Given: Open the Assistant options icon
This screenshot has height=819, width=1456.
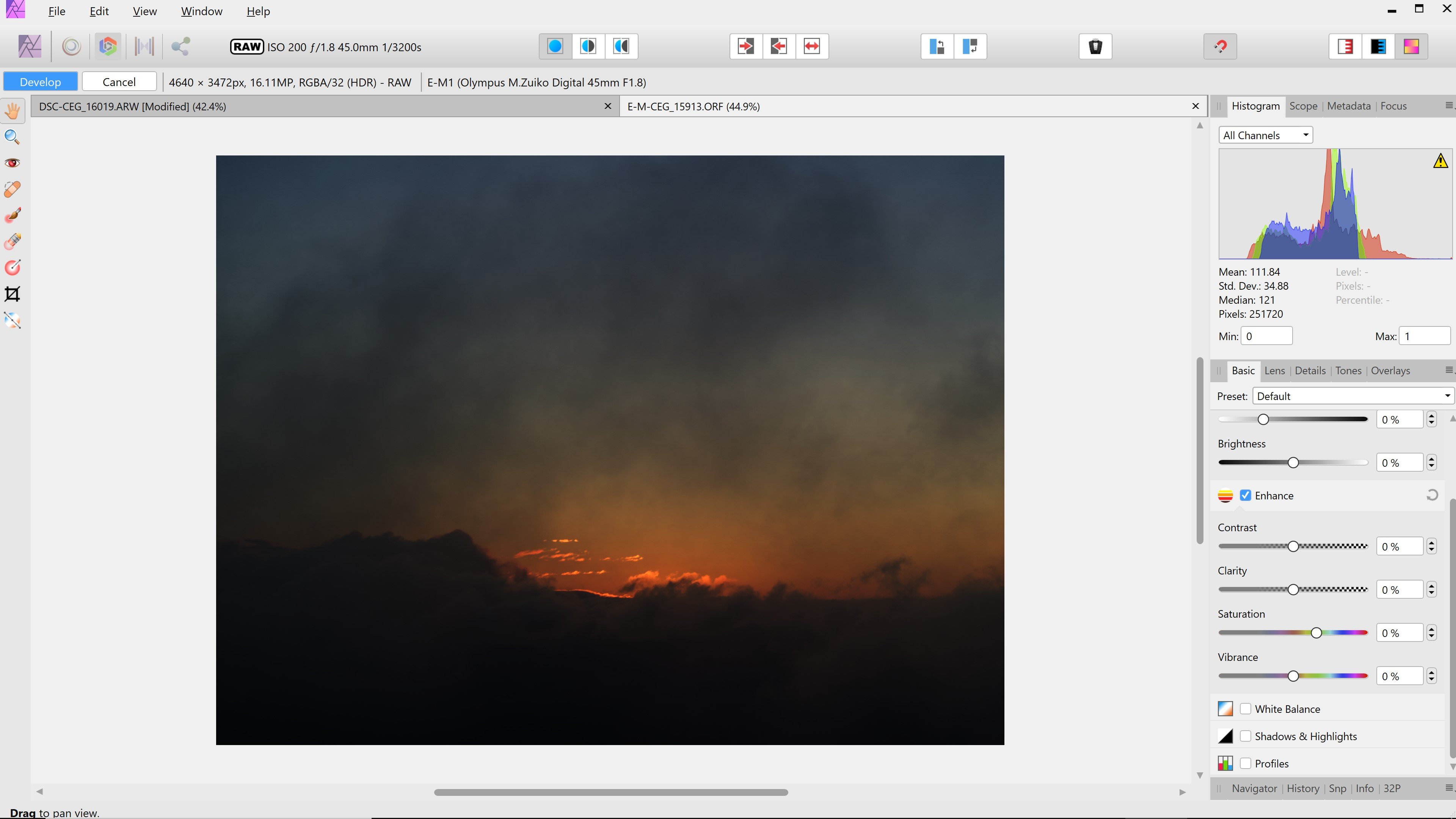Looking at the screenshot, I should [x=1095, y=46].
